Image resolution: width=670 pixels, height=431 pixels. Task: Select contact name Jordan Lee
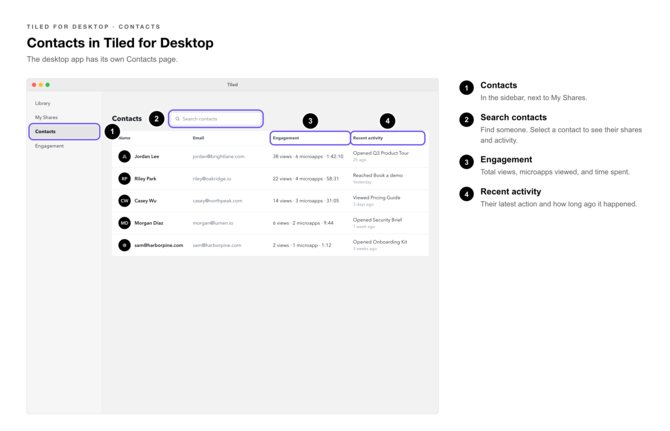tap(147, 156)
